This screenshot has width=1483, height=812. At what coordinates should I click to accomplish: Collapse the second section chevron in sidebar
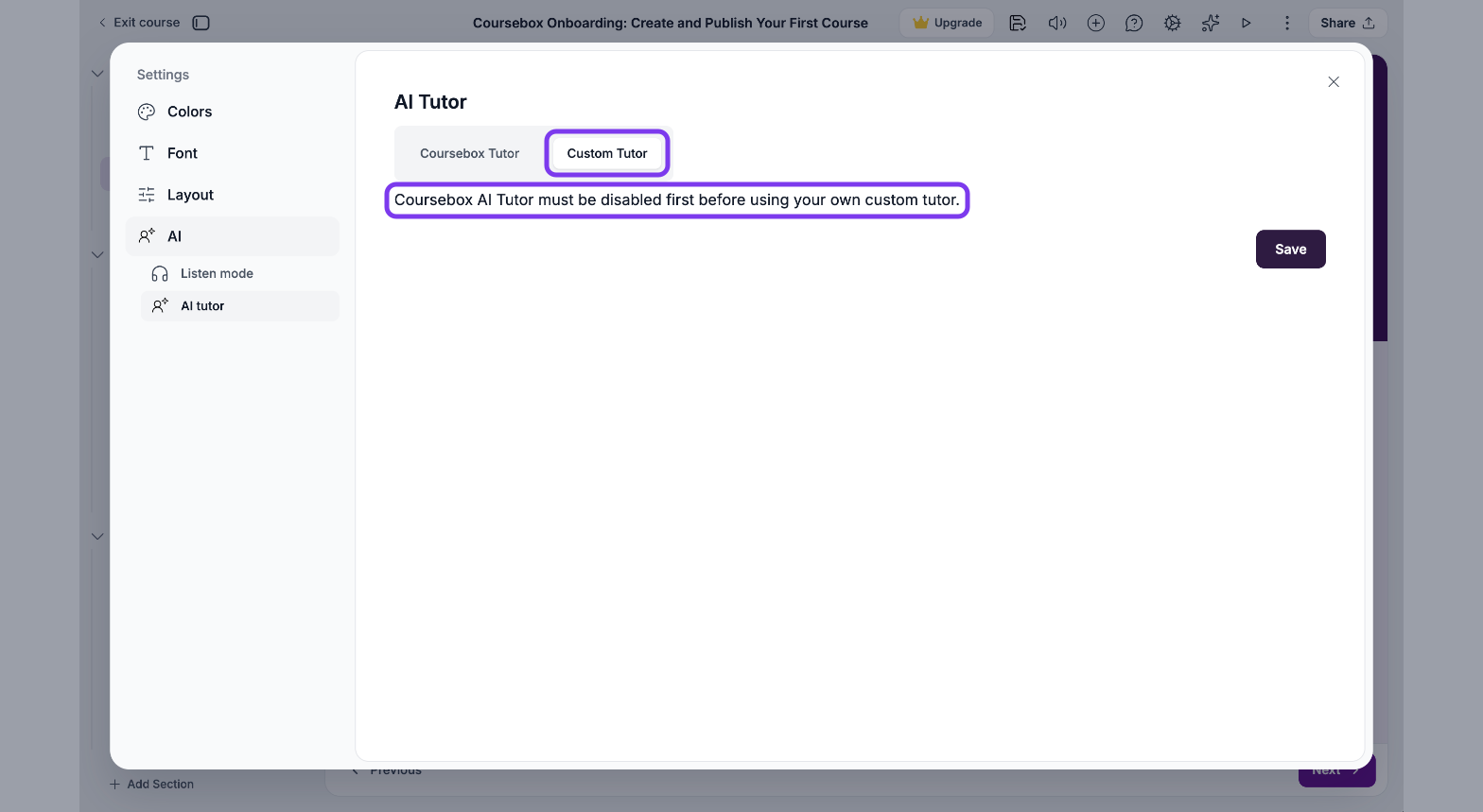pyautogui.click(x=97, y=254)
